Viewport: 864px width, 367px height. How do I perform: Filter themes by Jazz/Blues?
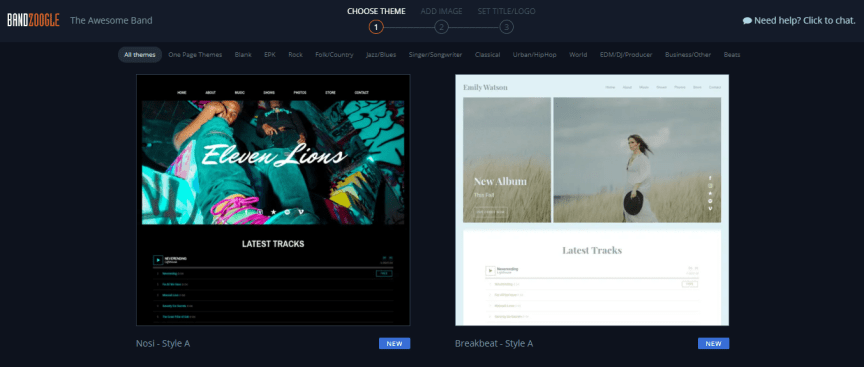pos(381,55)
